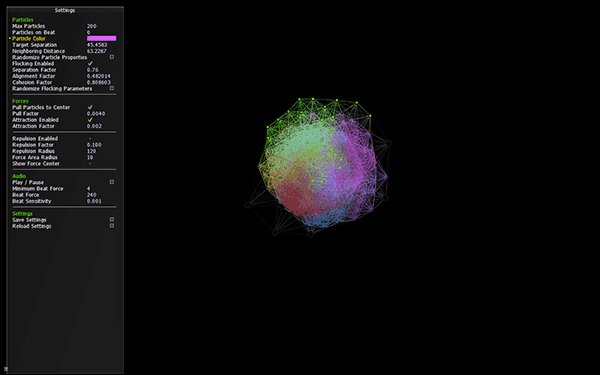Image resolution: width=600 pixels, height=375 pixels.
Task: Click the Randomize Particle Properties box
Action: (x=112, y=57)
